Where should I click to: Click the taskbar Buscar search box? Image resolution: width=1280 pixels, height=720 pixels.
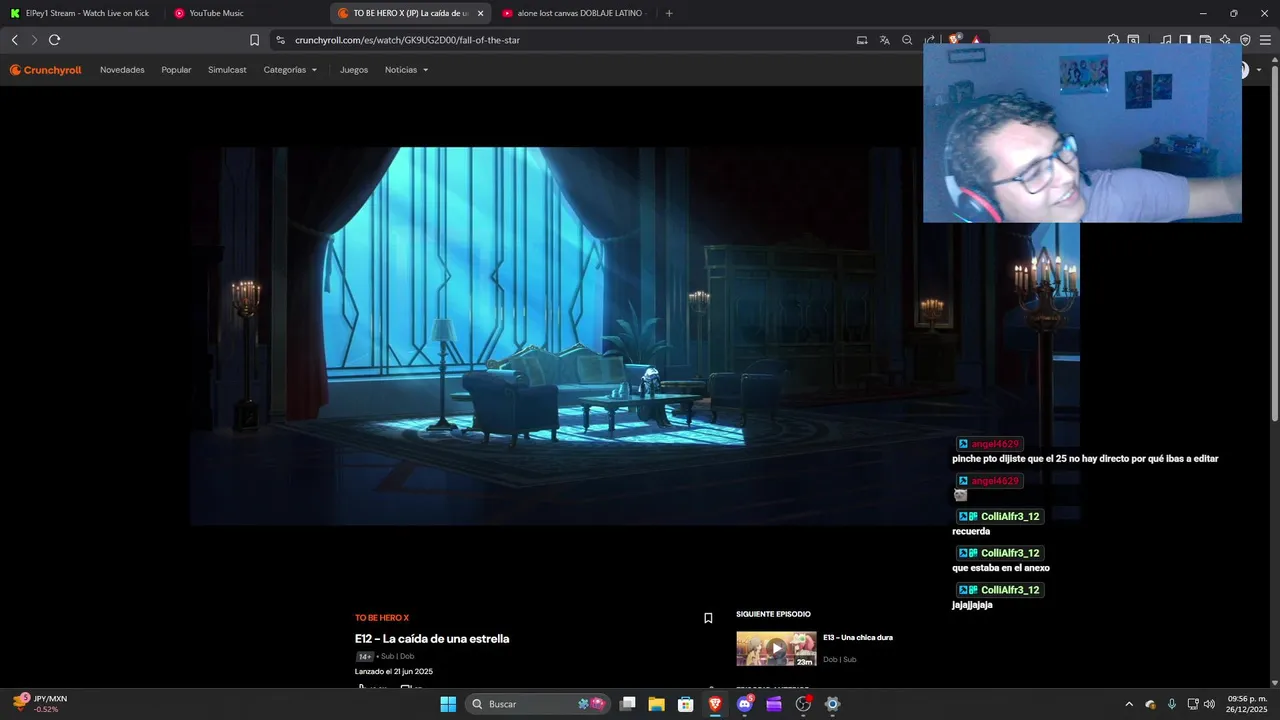[539, 704]
